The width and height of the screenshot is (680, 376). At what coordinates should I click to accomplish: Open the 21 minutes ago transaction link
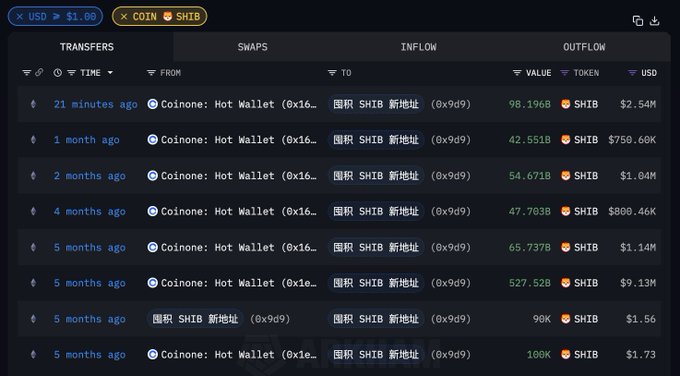95,104
